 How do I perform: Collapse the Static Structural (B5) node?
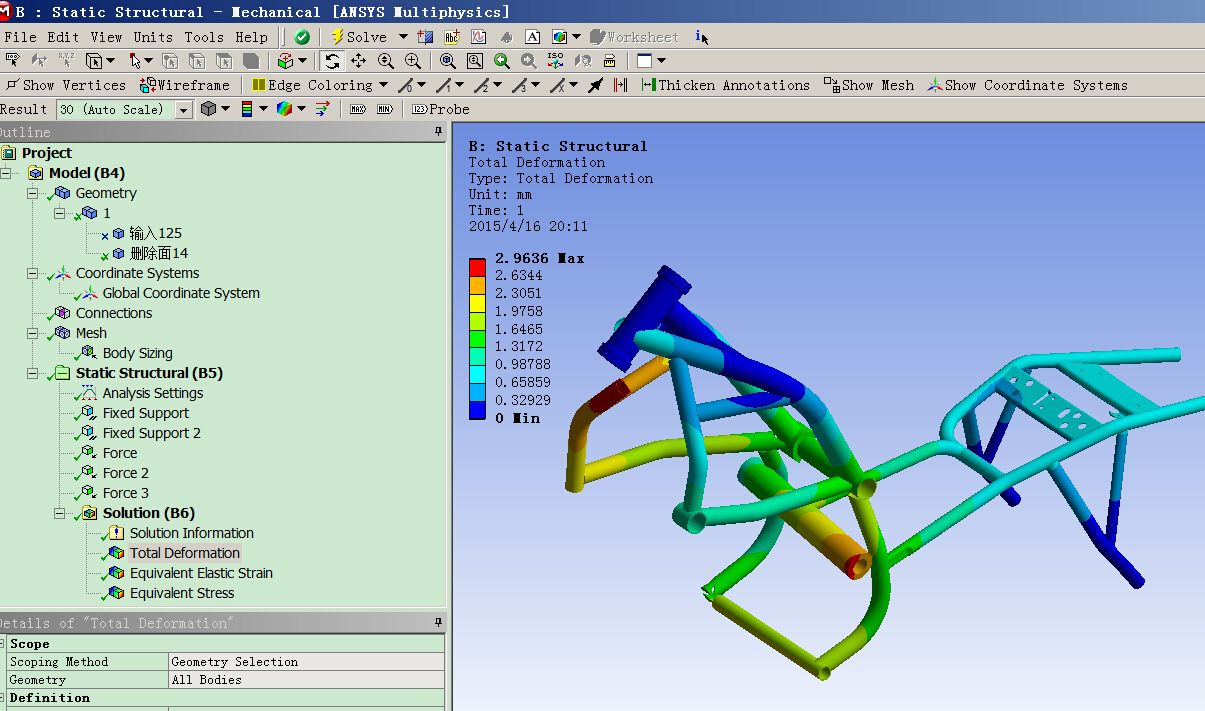tap(33, 373)
